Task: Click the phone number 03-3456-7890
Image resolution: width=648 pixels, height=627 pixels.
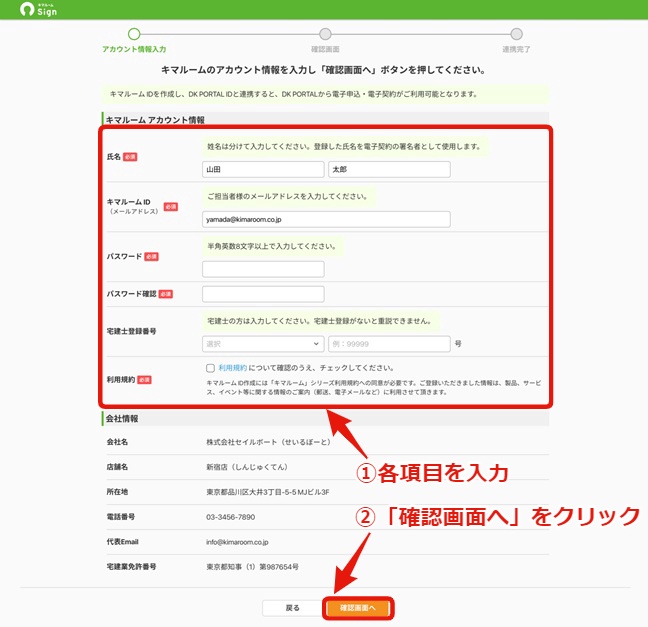Action: coord(231,517)
